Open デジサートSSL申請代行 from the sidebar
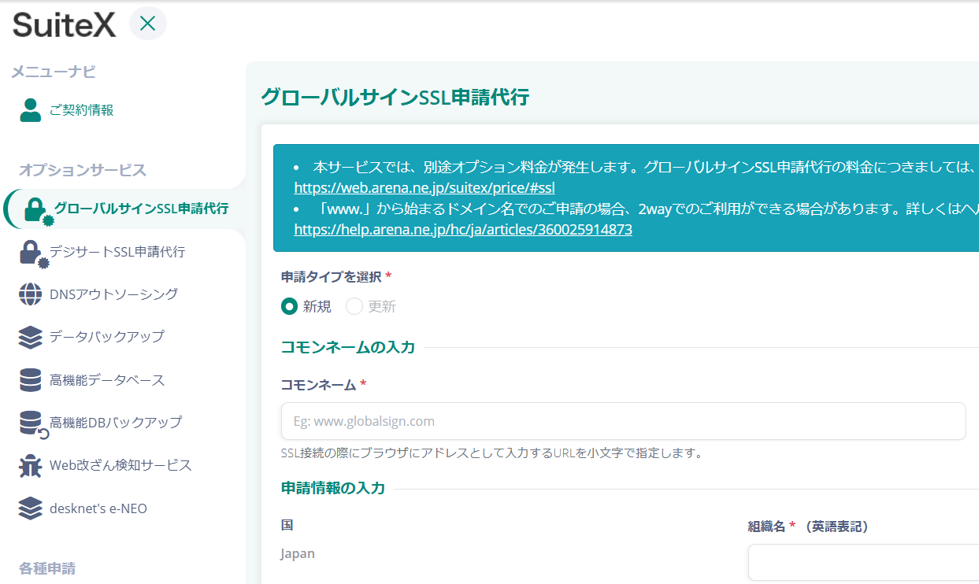 point(117,252)
